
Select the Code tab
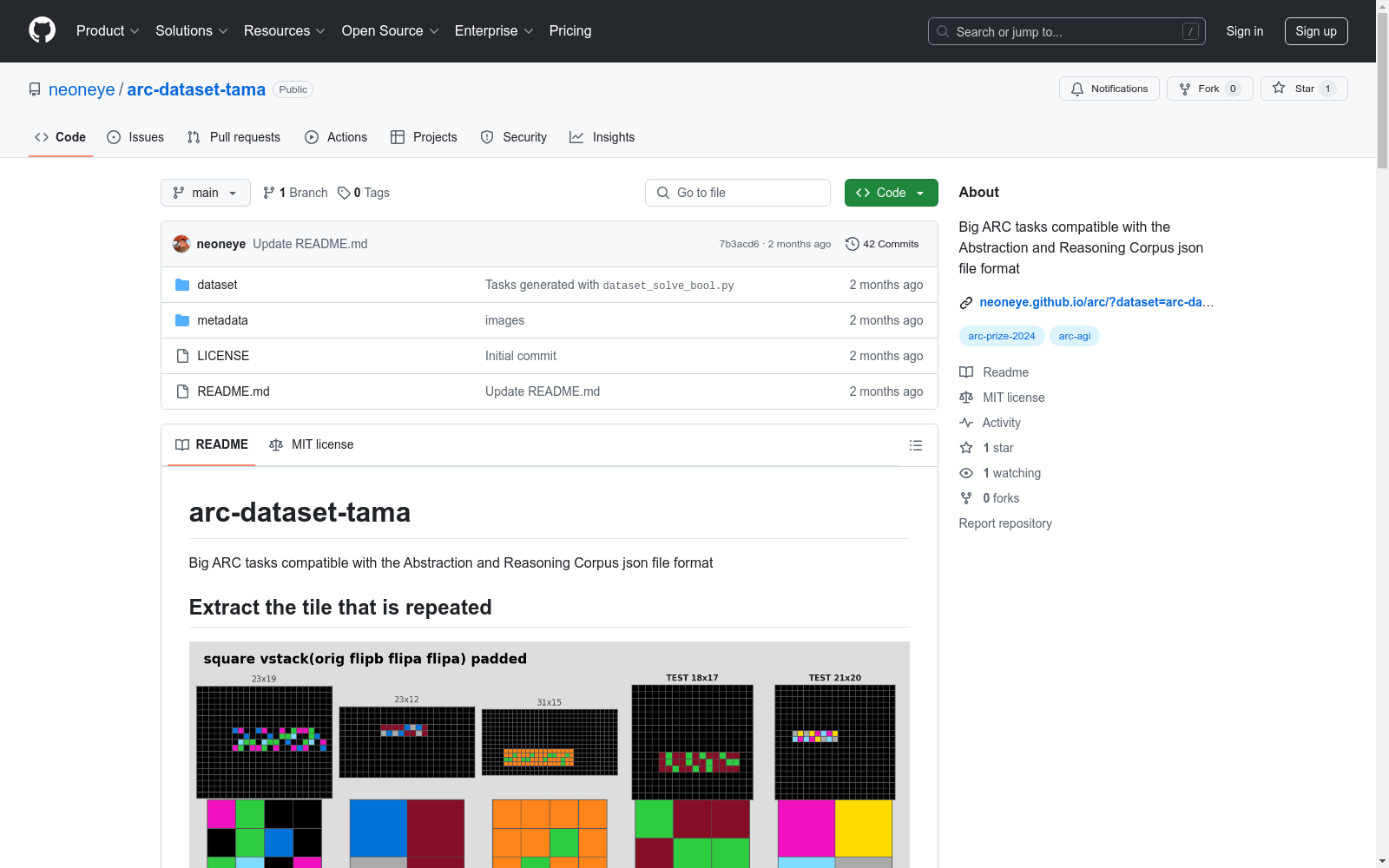(61, 137)
